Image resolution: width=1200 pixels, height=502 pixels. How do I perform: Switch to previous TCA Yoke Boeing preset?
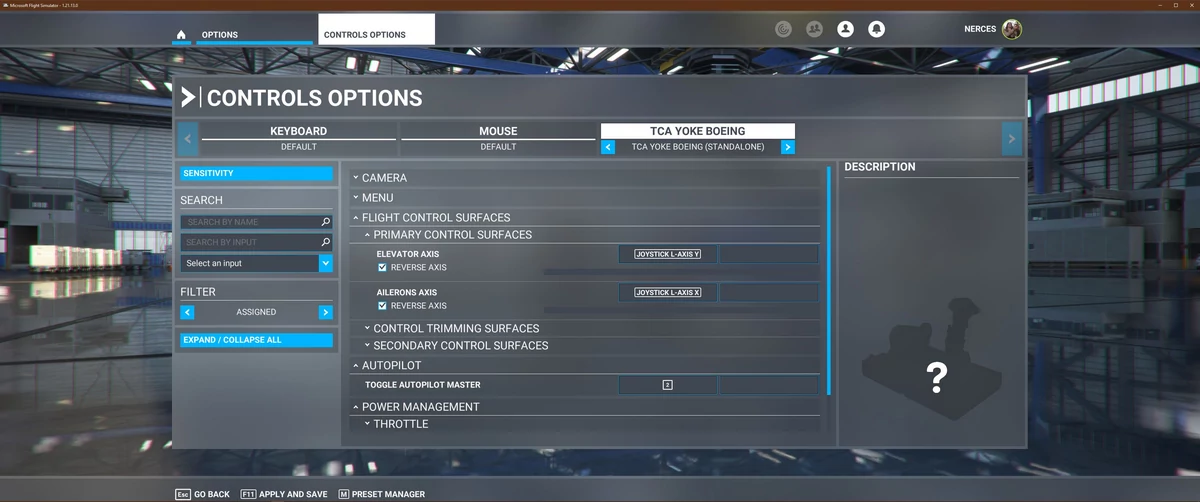pyautogui.click(x=608, y=147)
